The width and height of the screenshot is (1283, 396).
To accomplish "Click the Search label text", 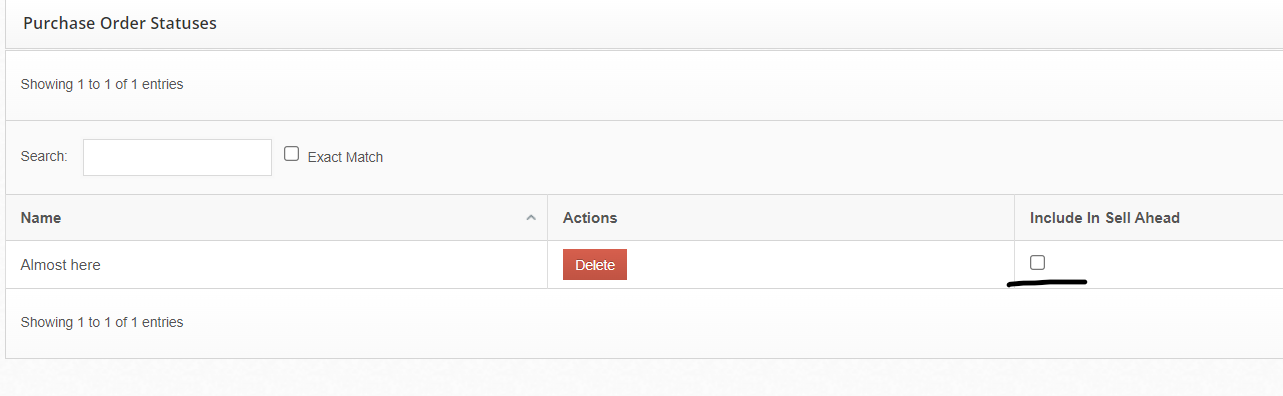I will pos(44,157).
